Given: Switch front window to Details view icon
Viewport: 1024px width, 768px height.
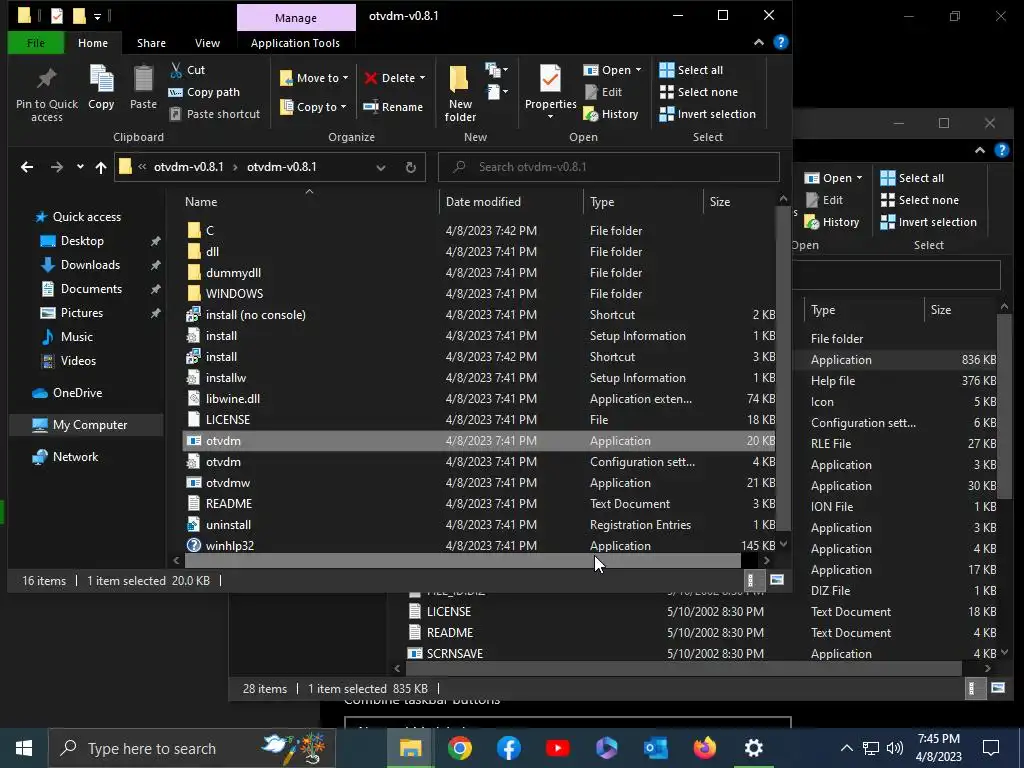Looking at the screenshot, I should click(x=750, y=580).
